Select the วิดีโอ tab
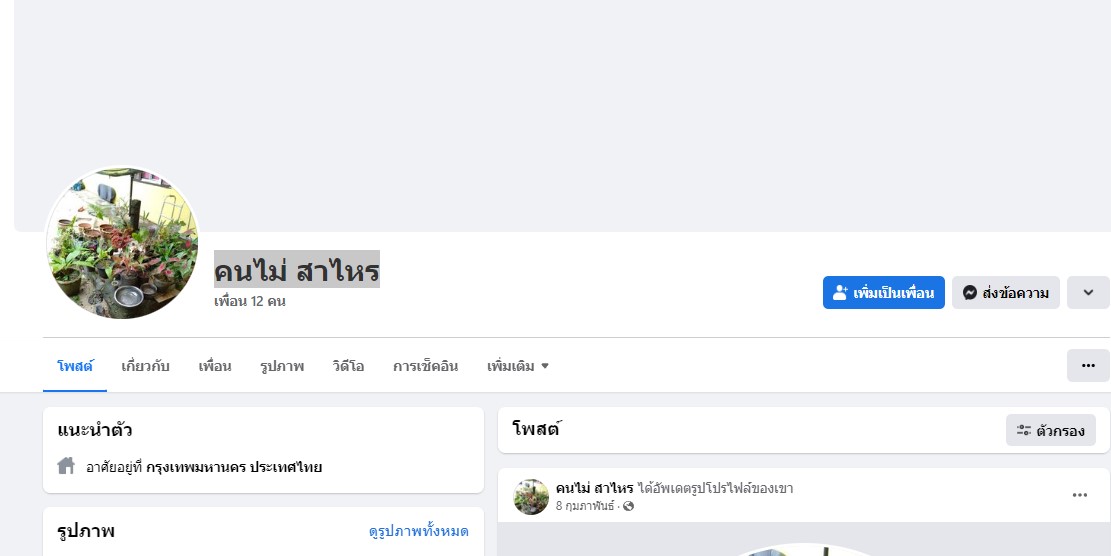 (x=348, y=366)
